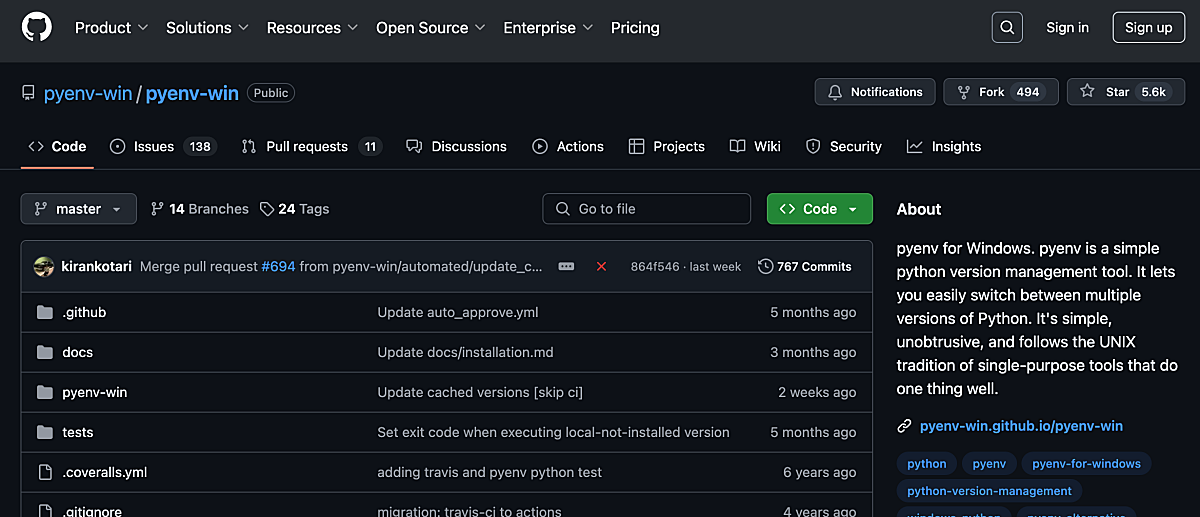Open the Open Source dropdown menu
This screenshot has height=517, width=1200.
tap(431, 28)
